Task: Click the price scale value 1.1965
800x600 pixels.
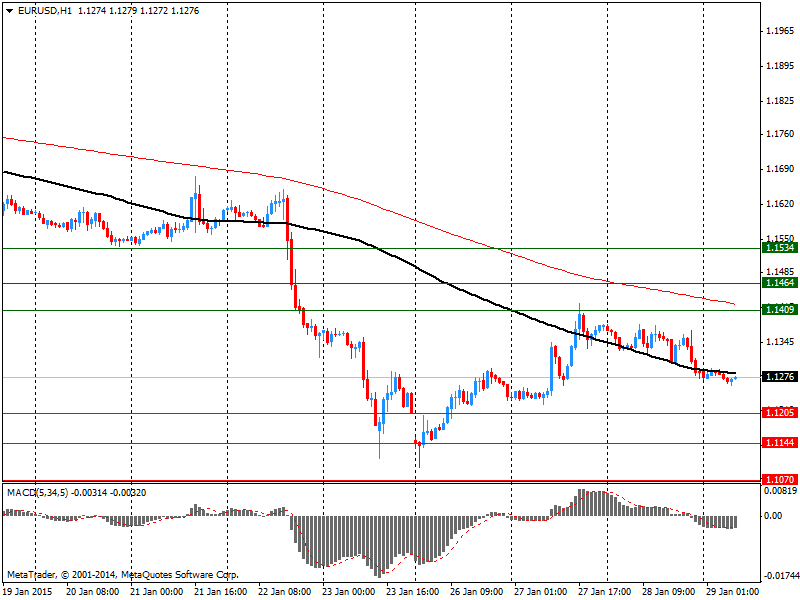Action: pyautogui.click(x=780, y=31)
